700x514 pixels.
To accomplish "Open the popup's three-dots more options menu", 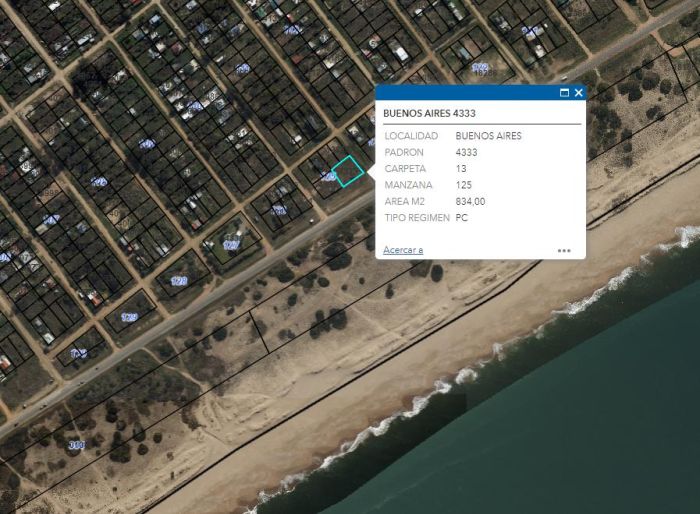I will tap(564, 251).
